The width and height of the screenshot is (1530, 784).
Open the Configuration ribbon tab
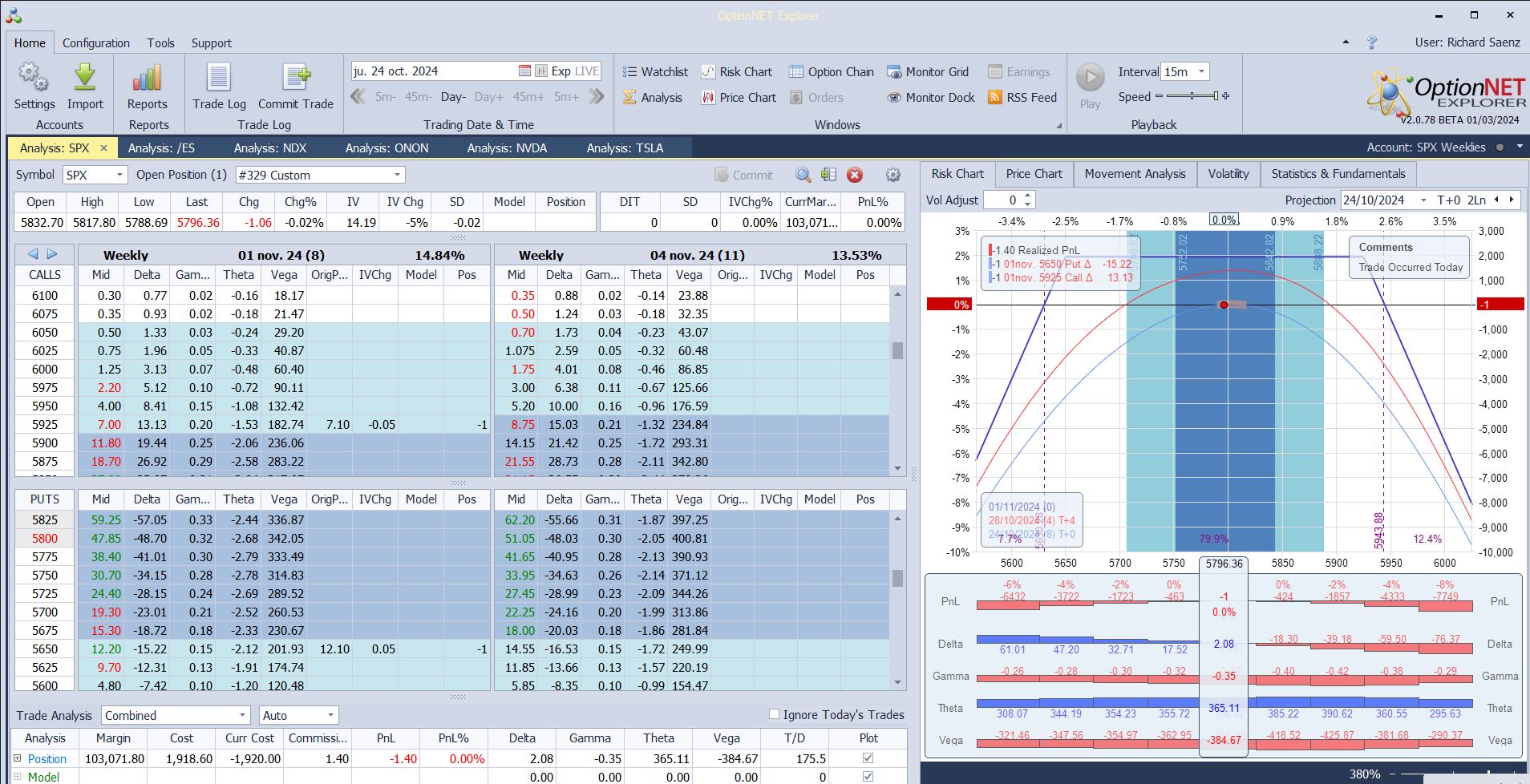[96, 42]
